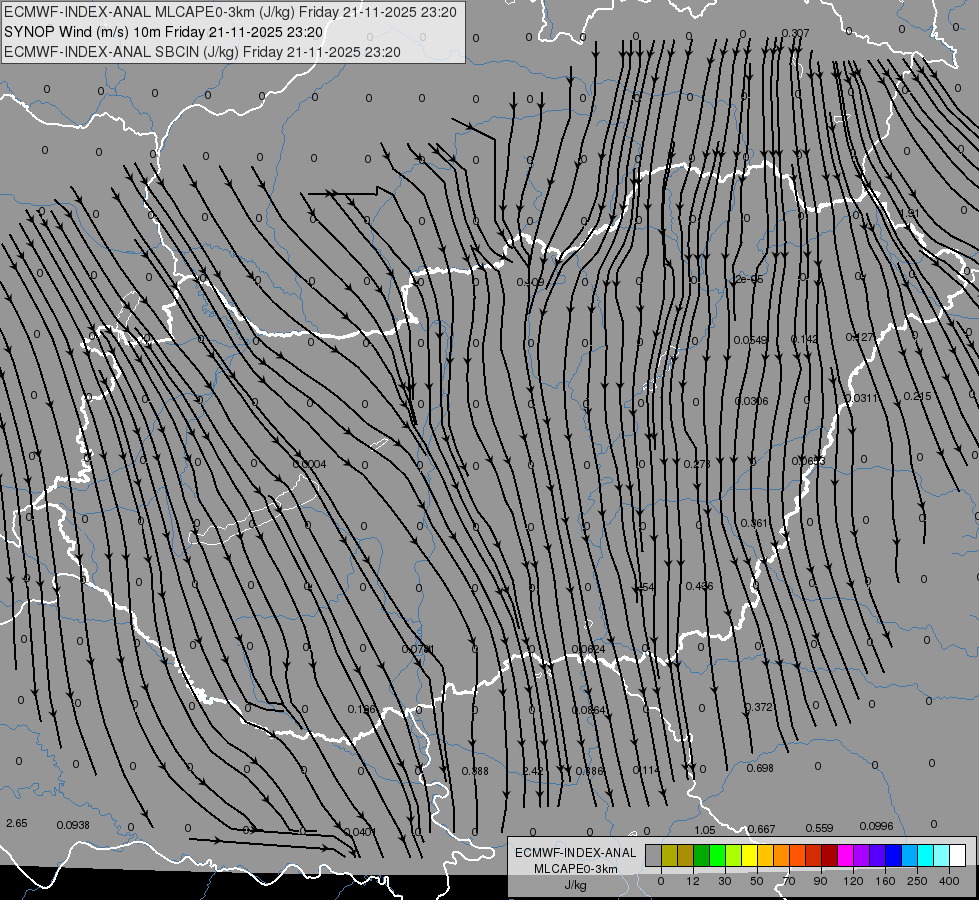Select the 0.886 map value

[589, 771]
